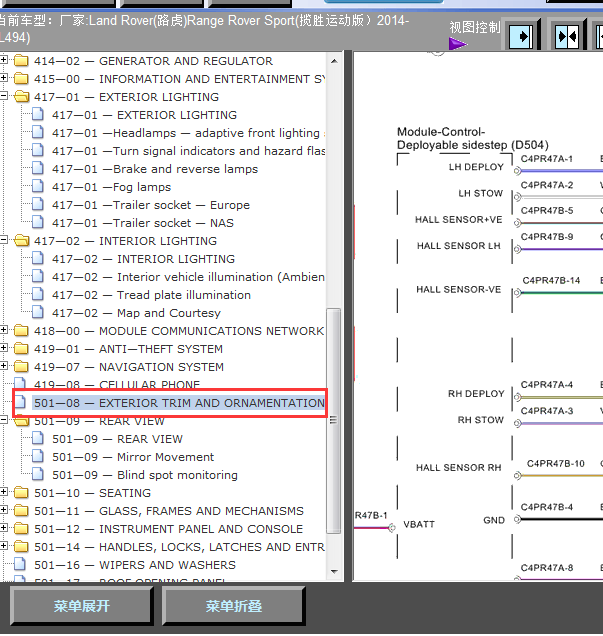
Task: Click the document icon for Blind spot monitoring
Action: tap(38, 474)
